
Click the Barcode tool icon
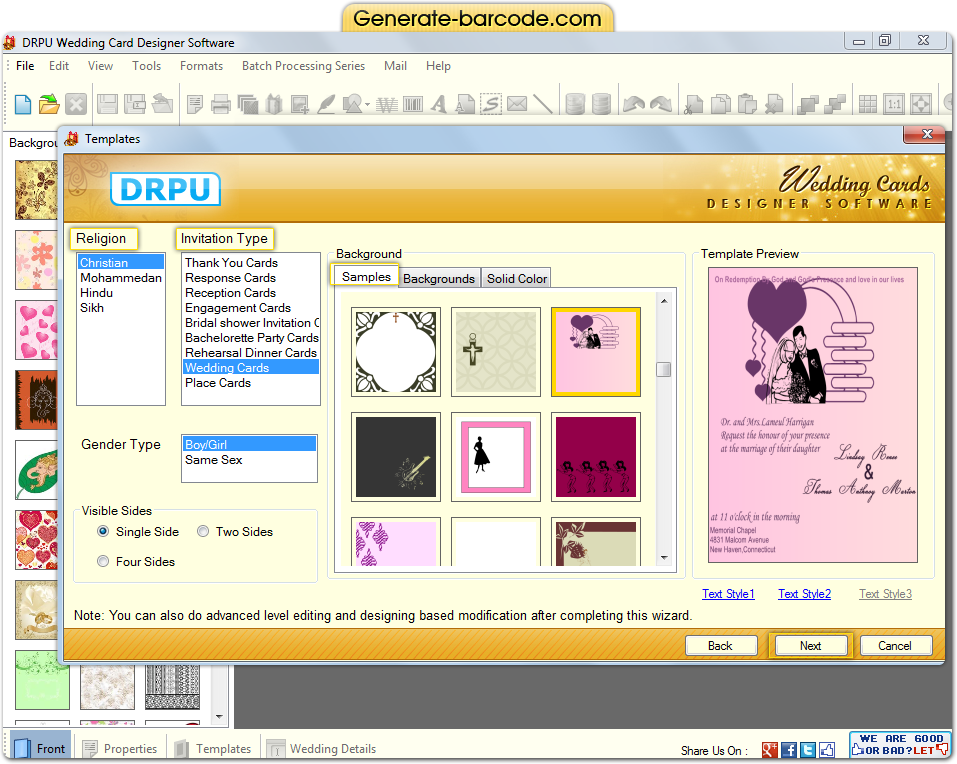click(413, 104)
